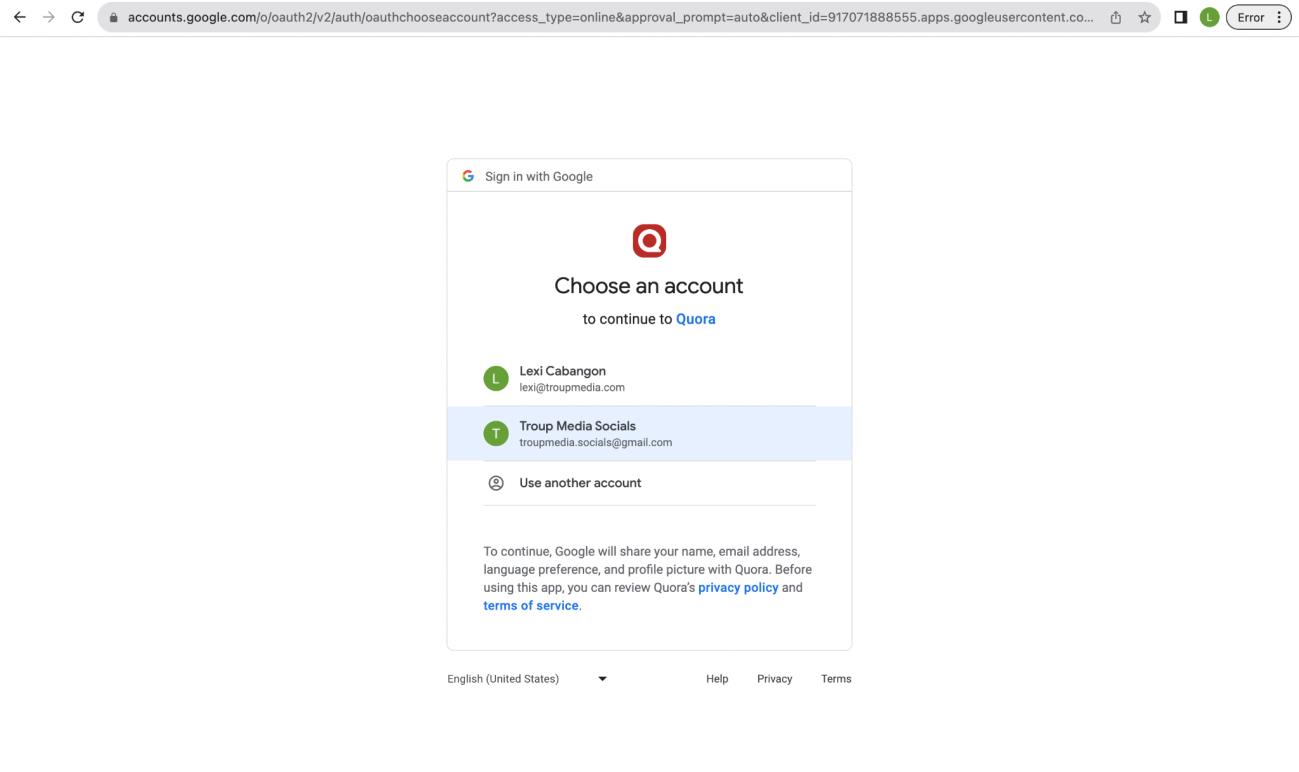The height and width of the screenshot is (772, 1299).
Task: Expand the English (United States) language dropdown
Action: tap(527, 679)
